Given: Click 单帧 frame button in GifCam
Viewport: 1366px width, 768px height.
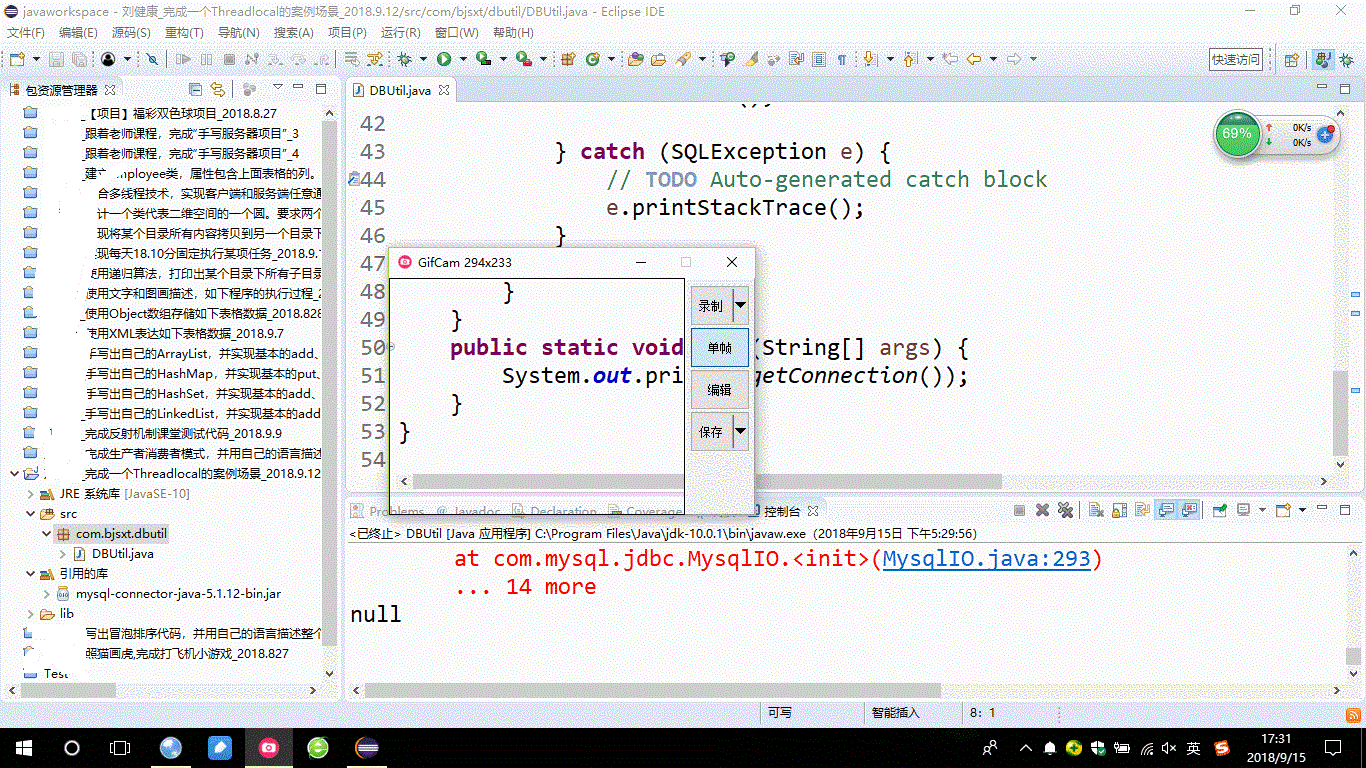Looking at the screenshot, I should point(719,348).
